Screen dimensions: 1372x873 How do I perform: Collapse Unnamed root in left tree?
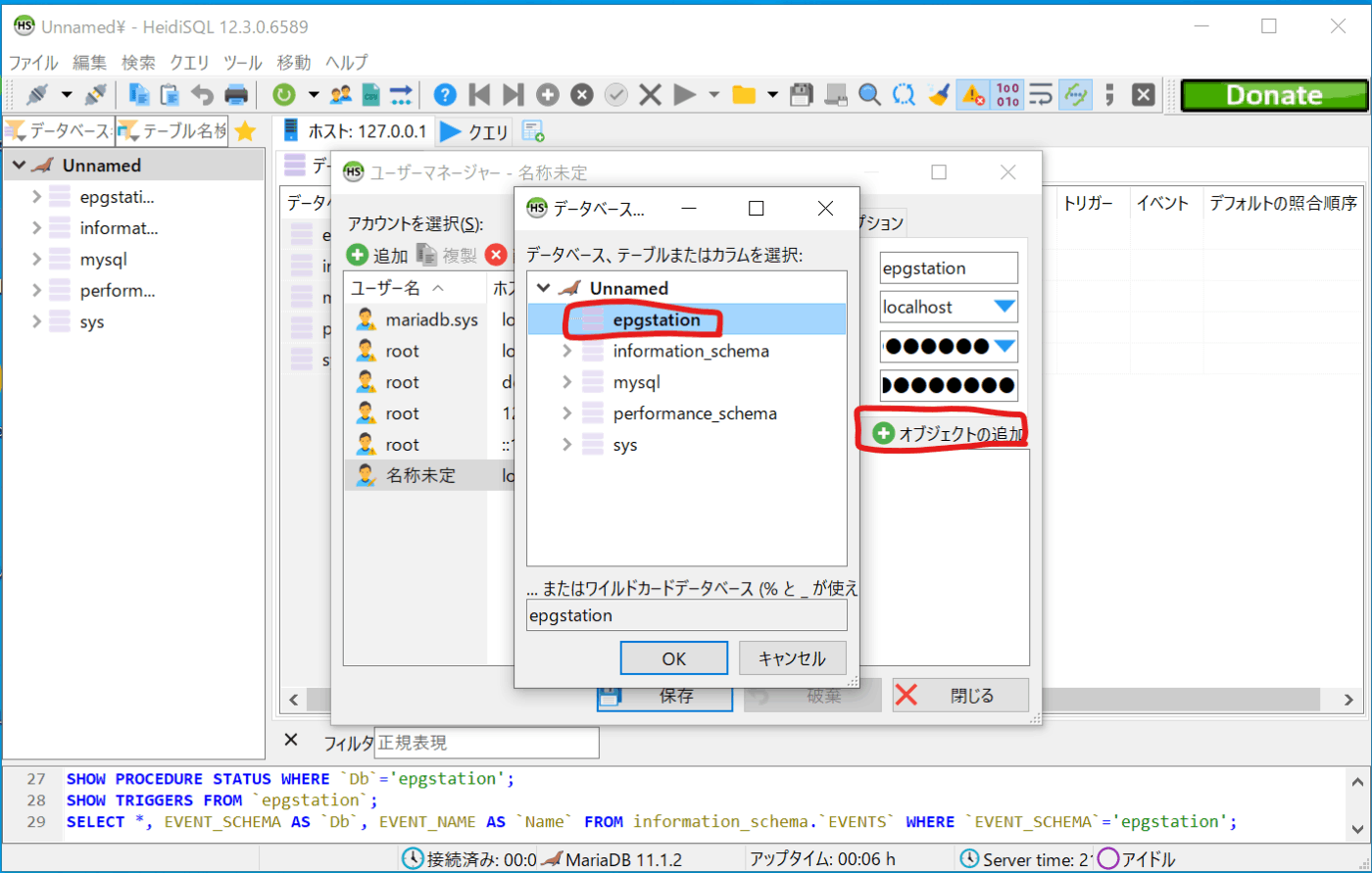(18, 166)
